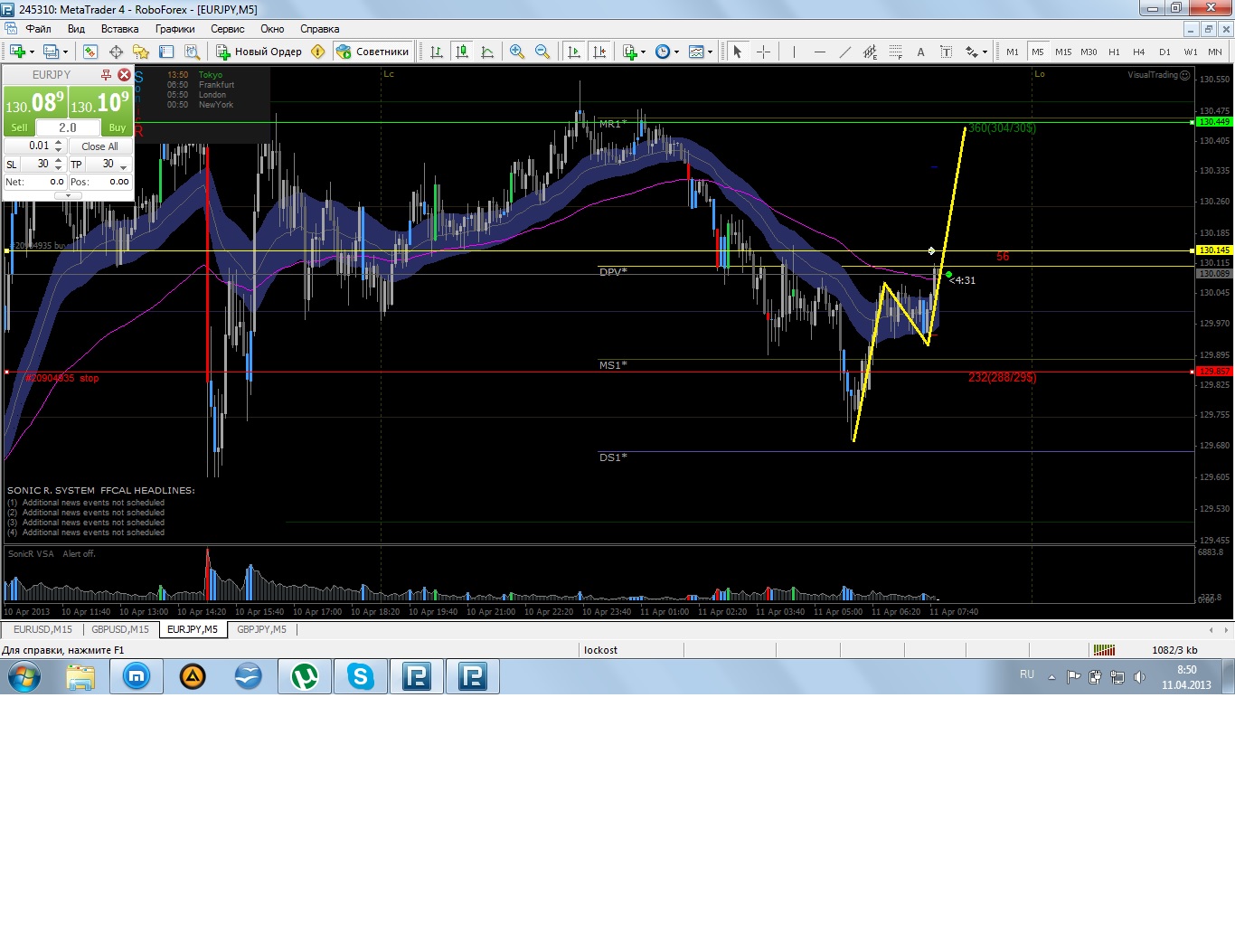
Task: Expand the Profiles dropdown arrow
Action: click(x=66, y=52)
